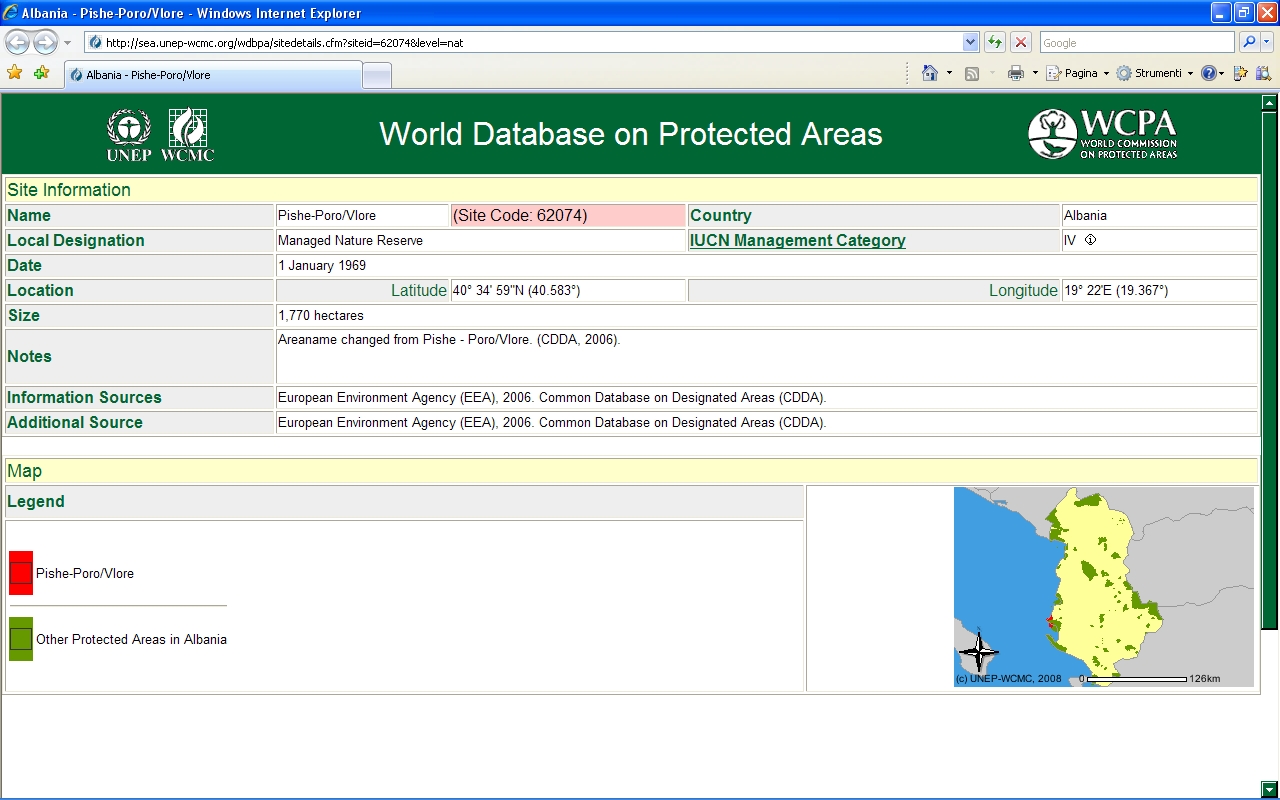Click the info icon next to IV
This screenshot has width=1280, height=800.
[1091, 240]
